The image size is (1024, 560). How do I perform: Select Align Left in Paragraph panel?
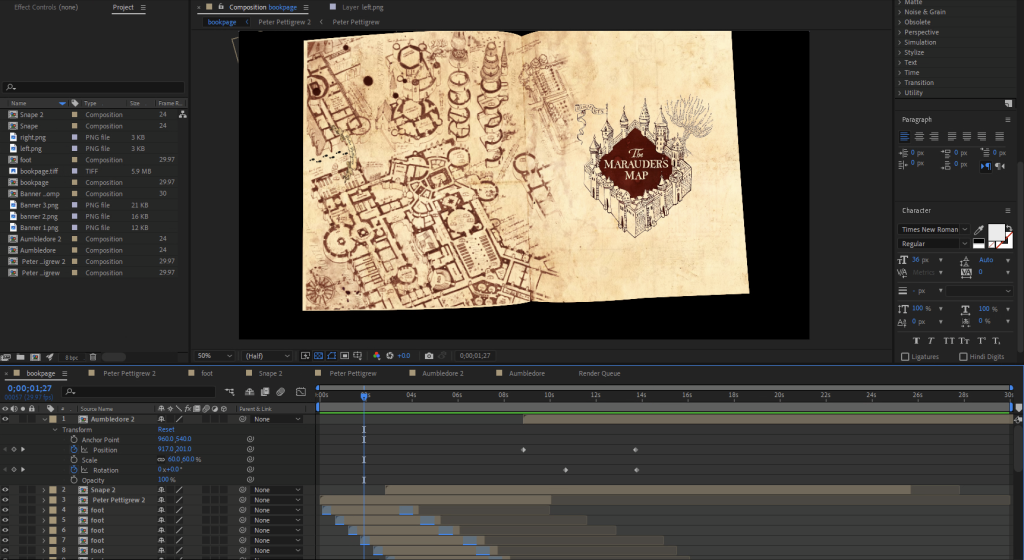point(904,136)
